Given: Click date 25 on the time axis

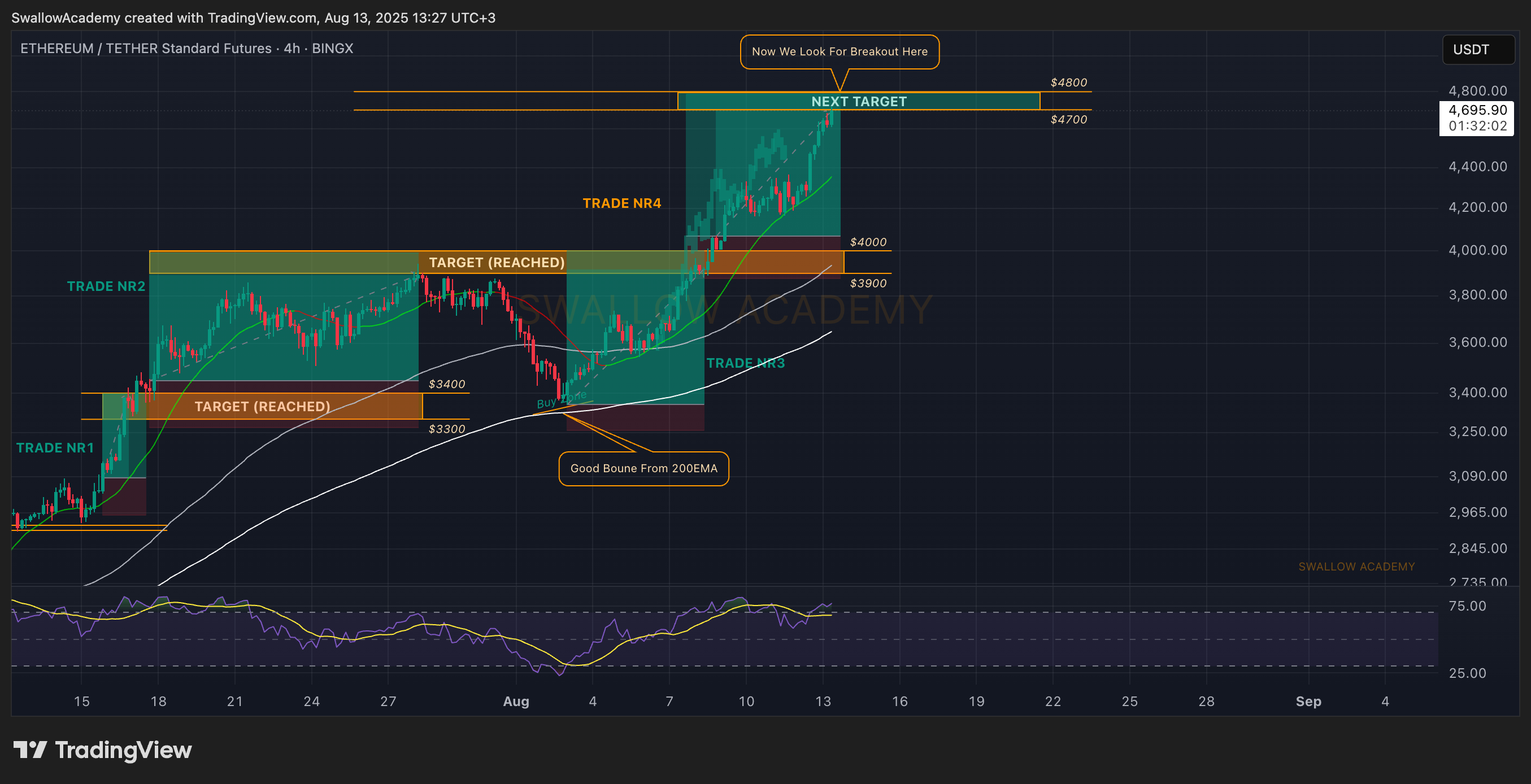Looking at the screenshot, I should pos(1130,702).
